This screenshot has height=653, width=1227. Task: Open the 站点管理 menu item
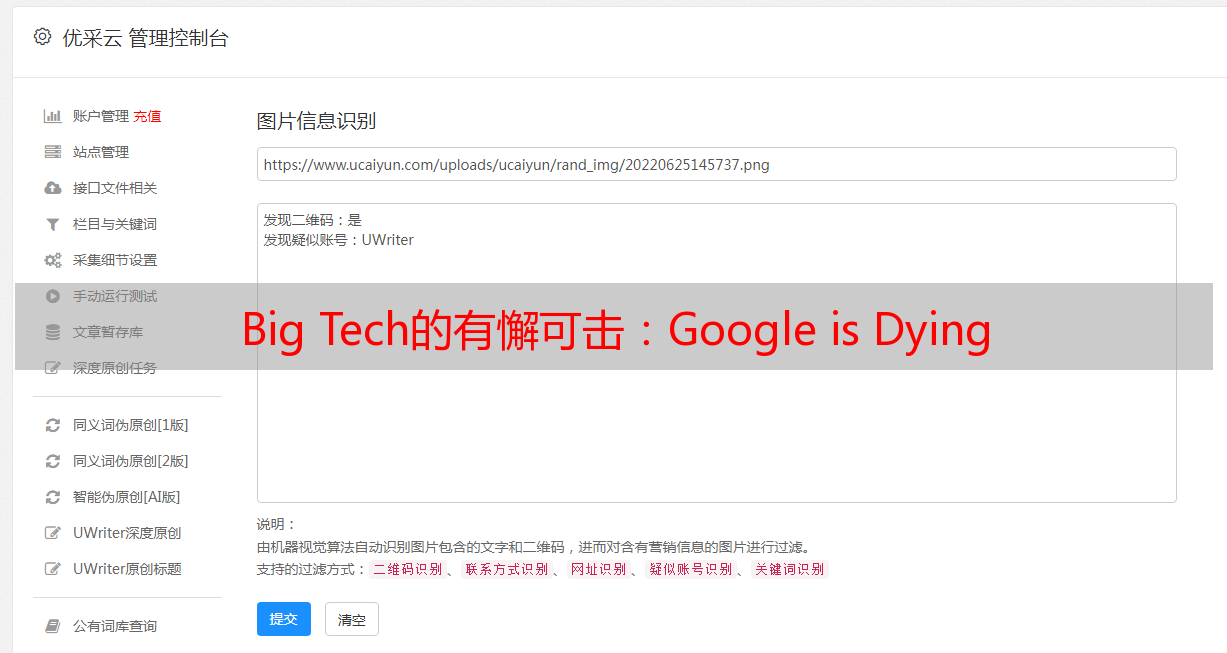coord(101,152)
